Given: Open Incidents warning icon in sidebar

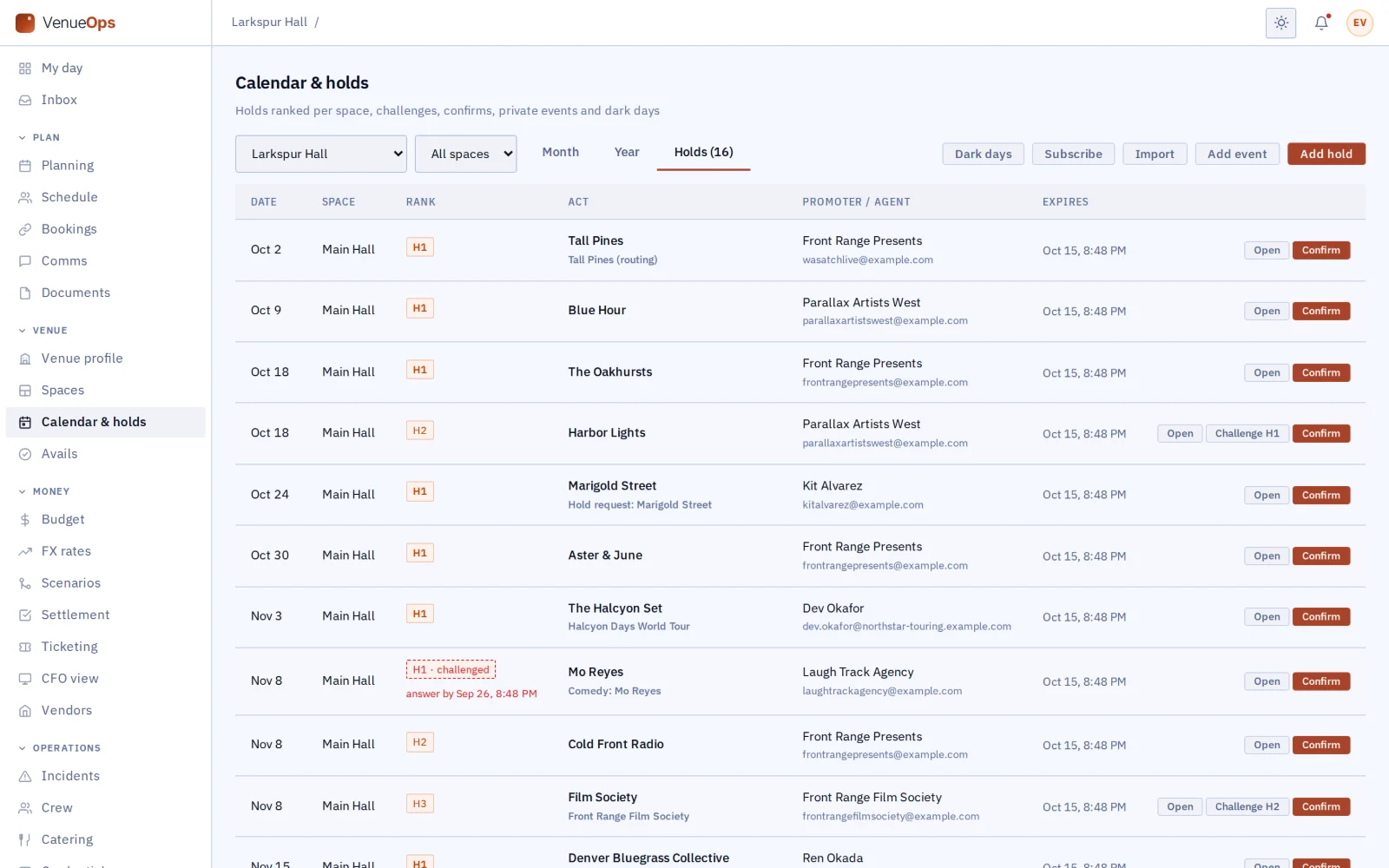Looking at the screenshot, I should [25, 776].
